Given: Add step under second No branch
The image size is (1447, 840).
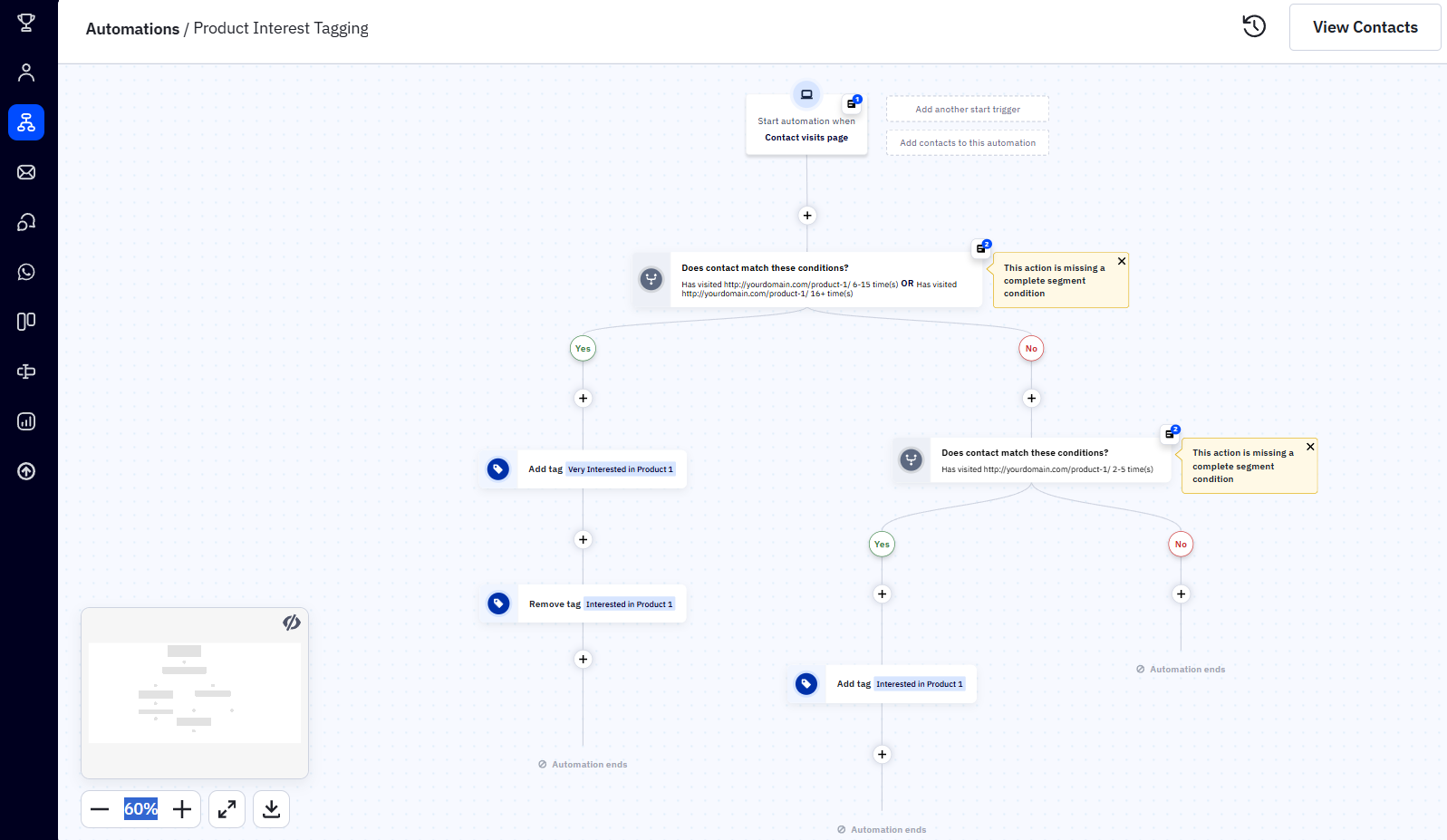Looking at the screenshot, I should click(x=1181, y=594).
